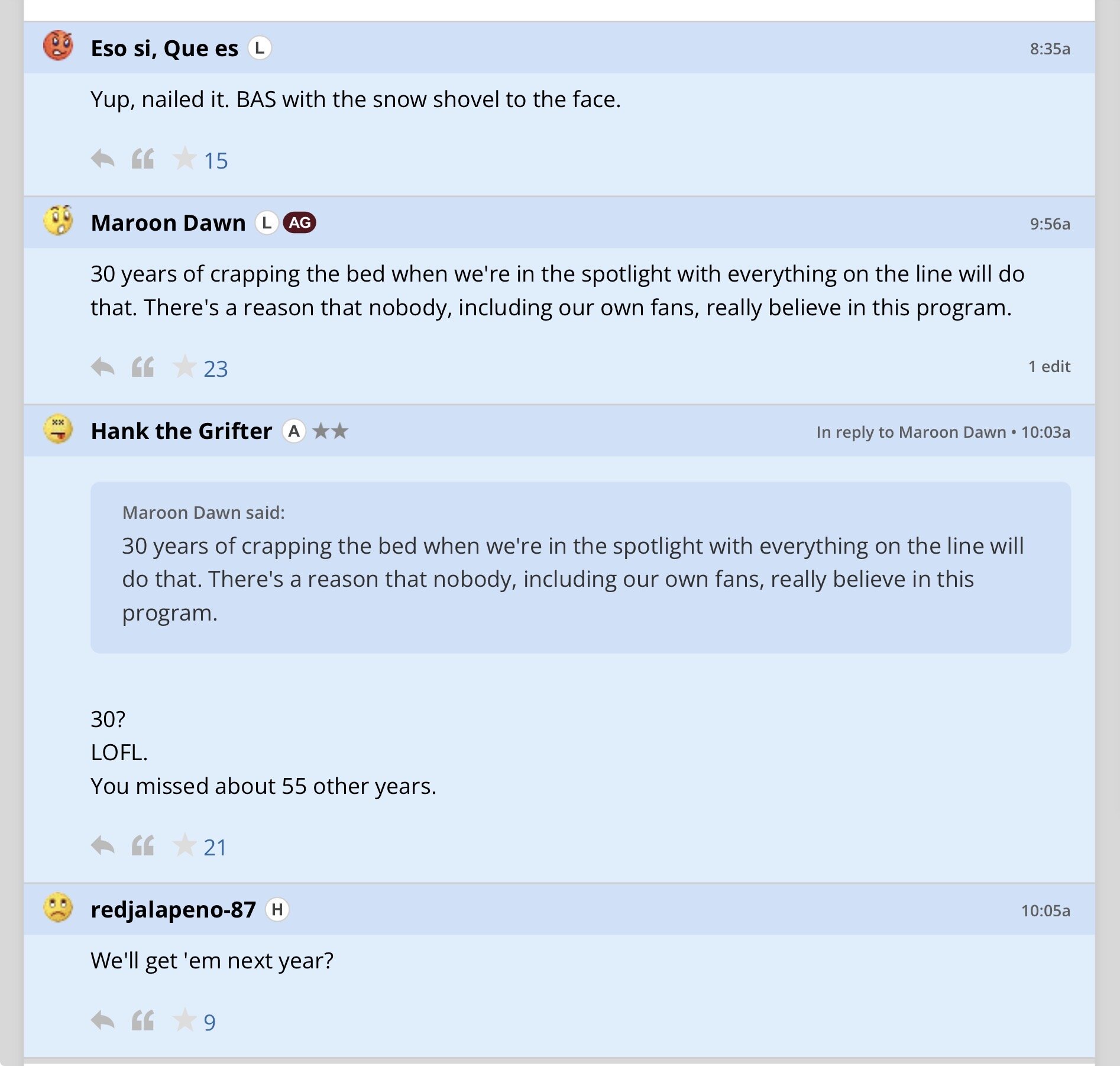This screenshot has height=1066, width=1120.
Task: Quote the snow shovel post
Action: [x=143, y=159]
